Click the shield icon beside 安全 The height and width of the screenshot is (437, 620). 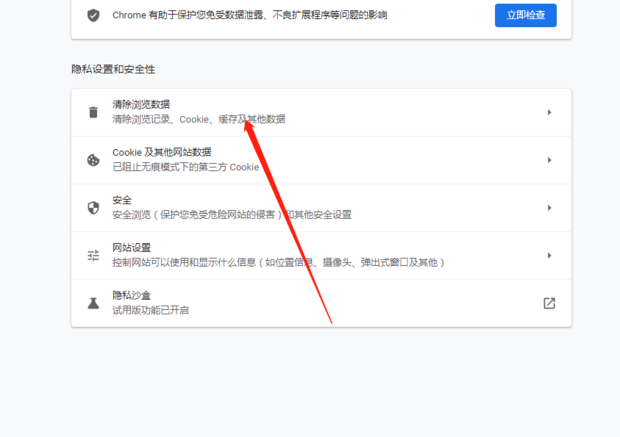[93, 208]
